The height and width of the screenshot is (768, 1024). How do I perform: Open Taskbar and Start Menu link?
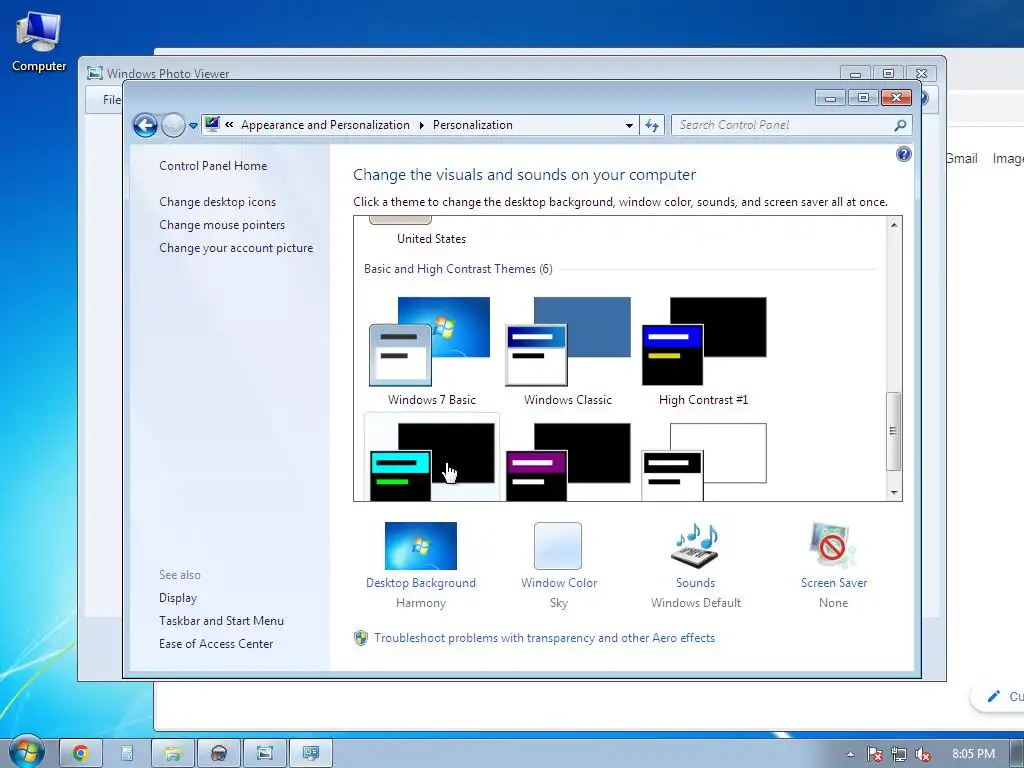pyautogui.click(x=221, y=620)
